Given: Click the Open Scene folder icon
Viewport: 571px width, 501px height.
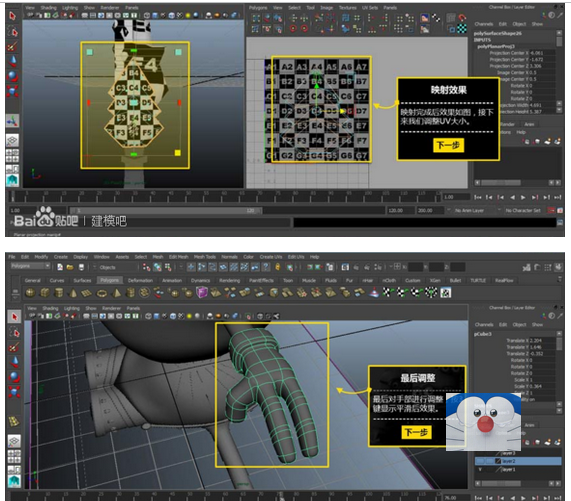Looking at the screenshot, I should [70, 267].
